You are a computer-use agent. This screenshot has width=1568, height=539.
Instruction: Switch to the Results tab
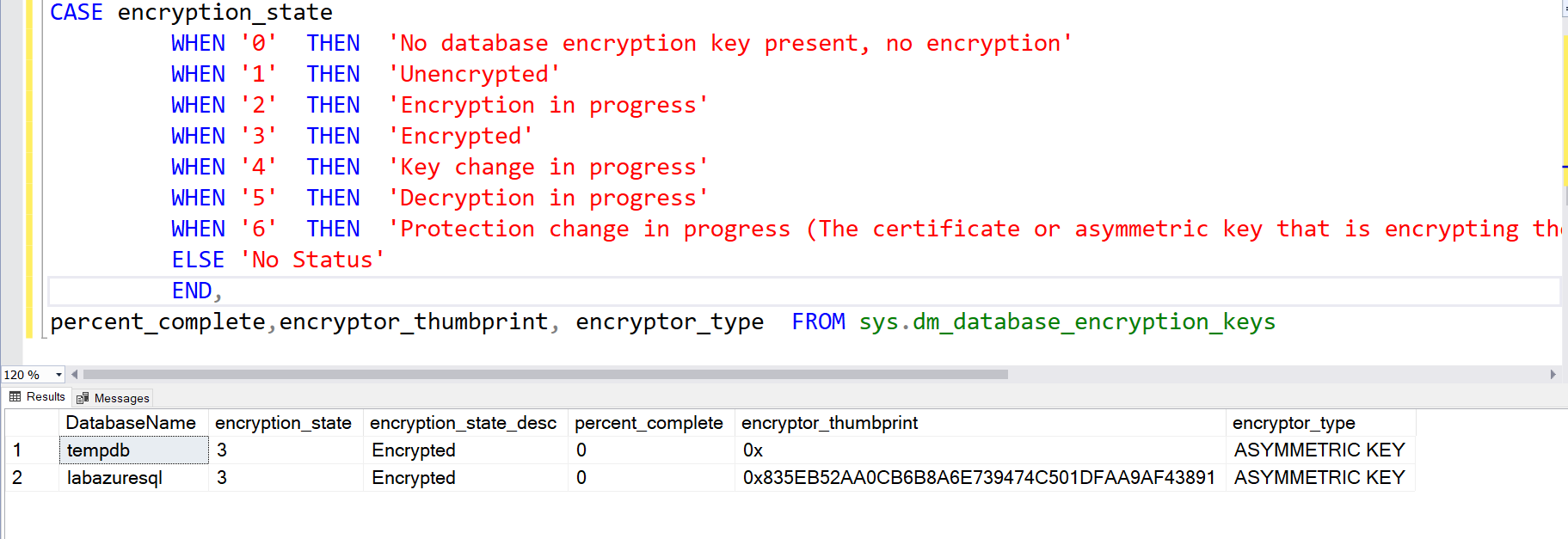point(38,397)
